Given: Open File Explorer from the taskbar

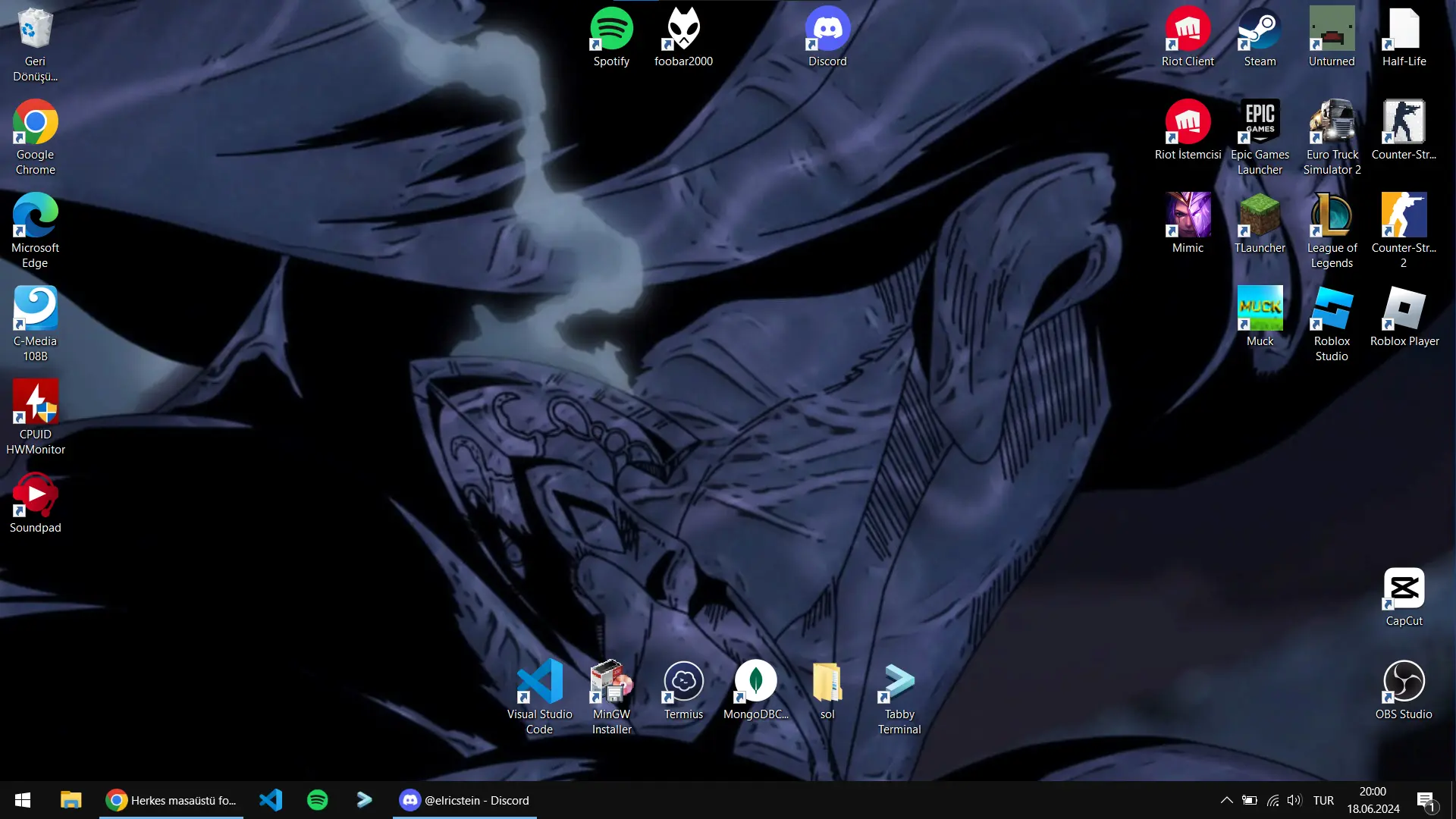Looking at the screenshot, I should (71, 800).
